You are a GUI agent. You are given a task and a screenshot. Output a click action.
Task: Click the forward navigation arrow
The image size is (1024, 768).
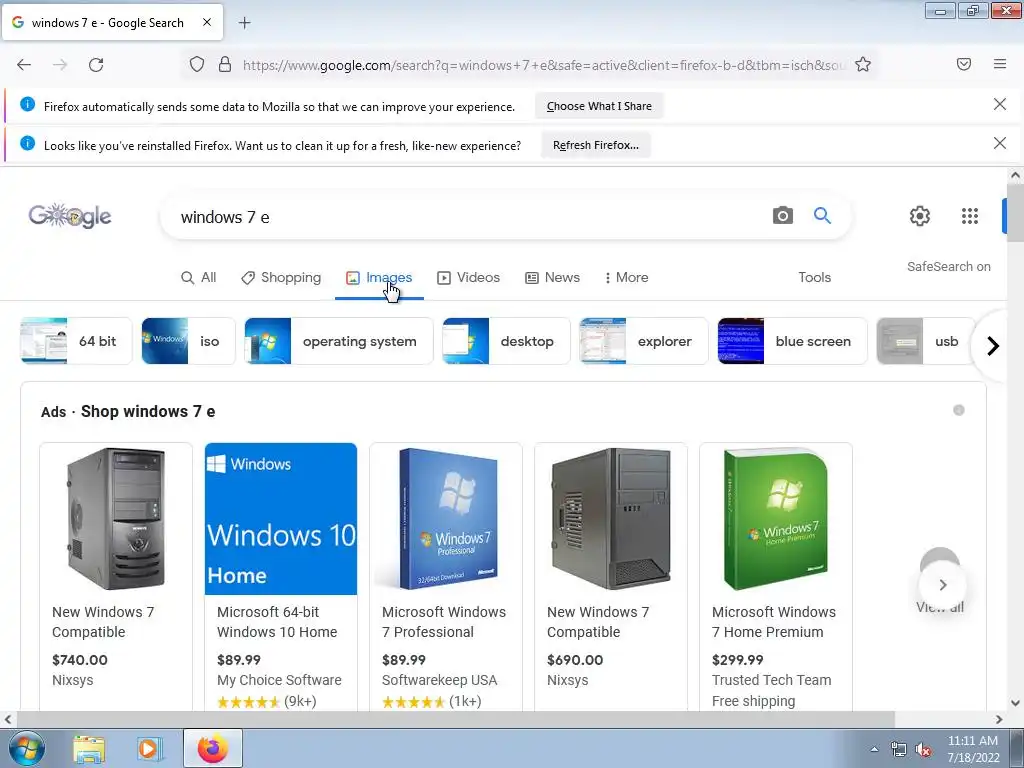tap(60, 65)
